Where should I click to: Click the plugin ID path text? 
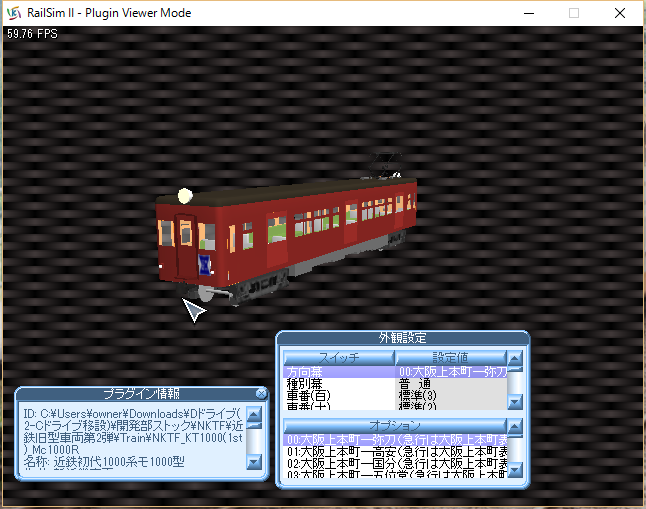tap(133, 432)
